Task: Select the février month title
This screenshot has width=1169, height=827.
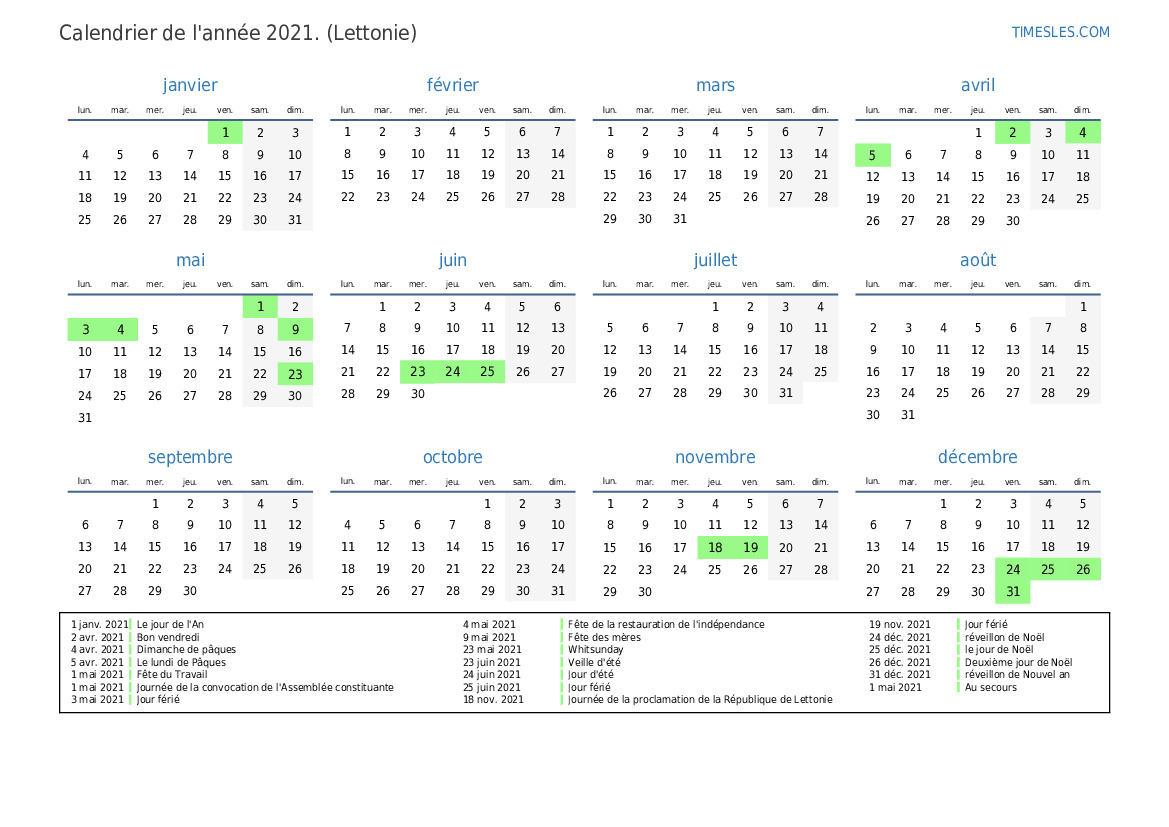Action: [x=452, y=86]
